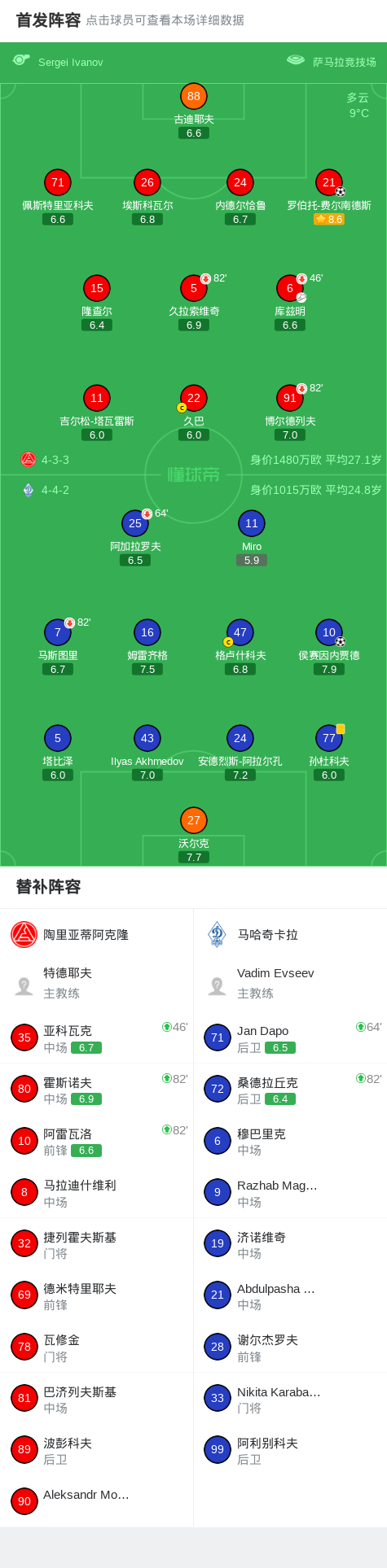
Task: Select player number 11 Miro
Action: coord(252,523)
